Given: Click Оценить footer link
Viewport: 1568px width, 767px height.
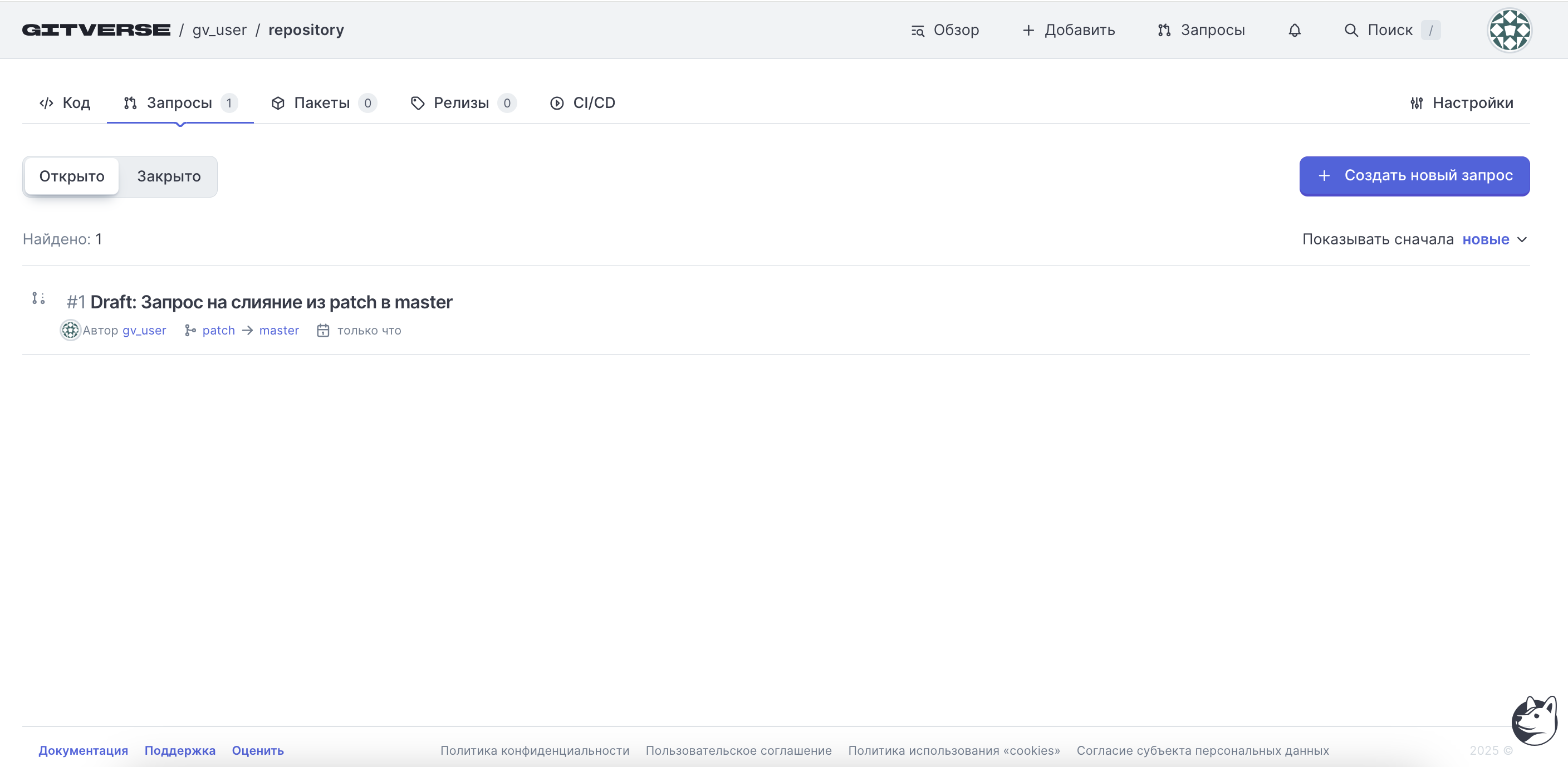Looking at the screenshot, I should pos(257,750).
